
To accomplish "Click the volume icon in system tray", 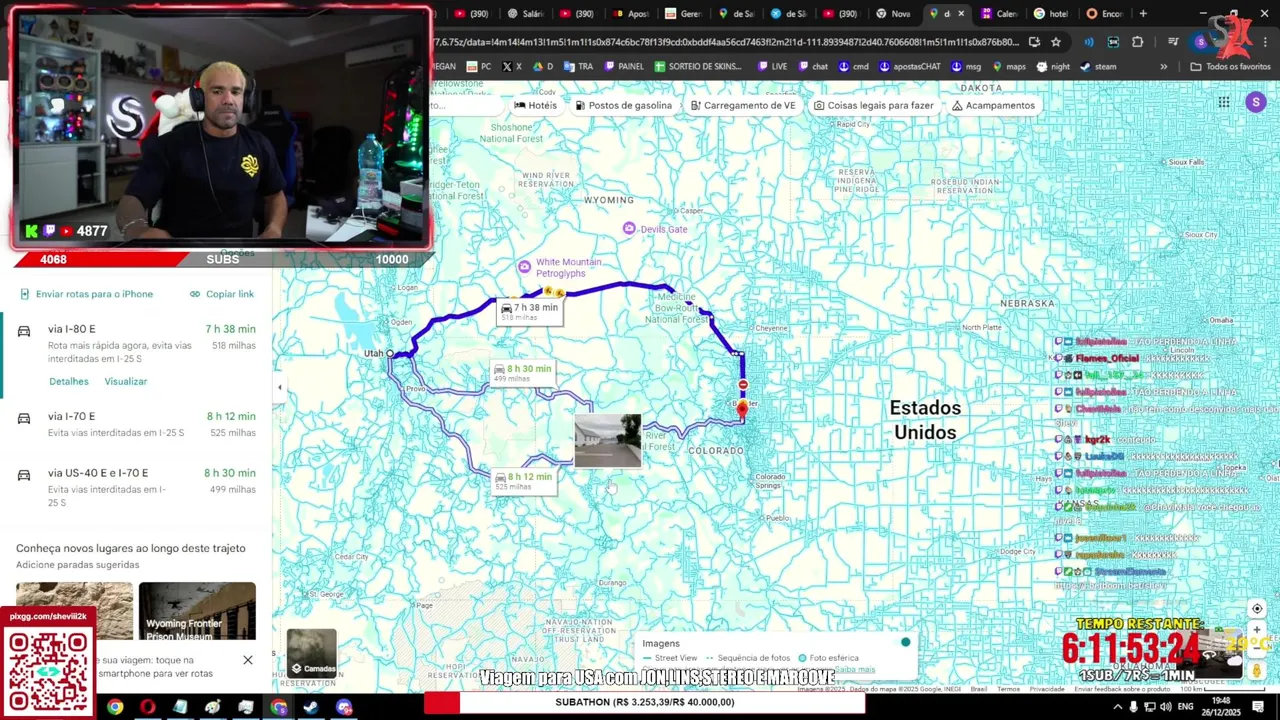I will click(1165, 707).
